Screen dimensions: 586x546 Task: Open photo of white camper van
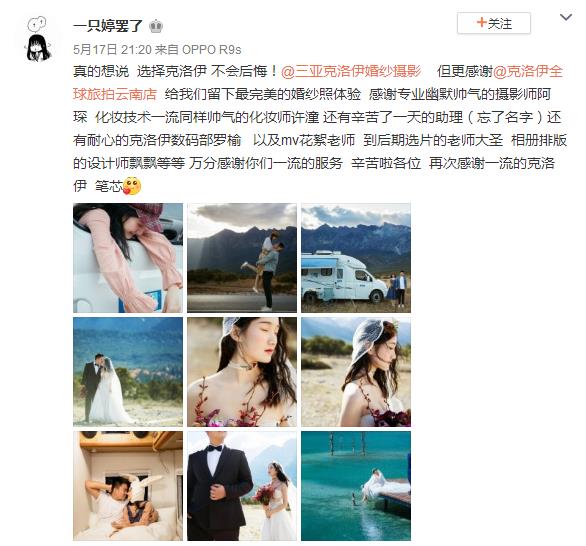[x=356, y=258]
